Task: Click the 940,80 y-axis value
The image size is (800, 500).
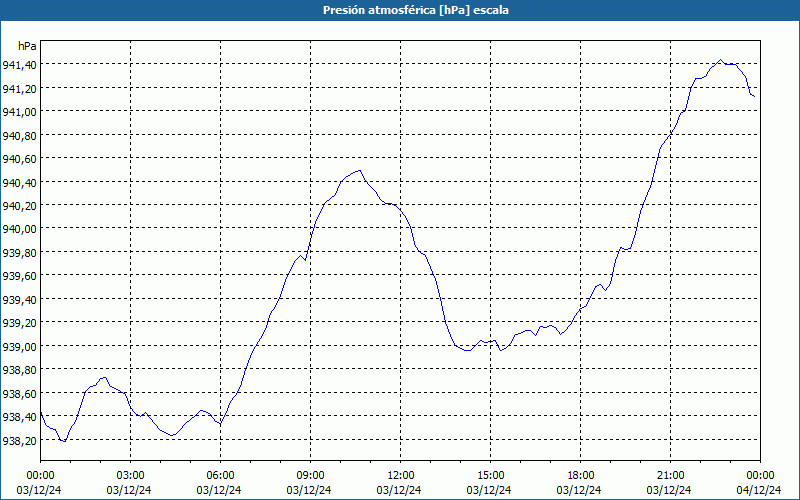Action: coord(19,135)
